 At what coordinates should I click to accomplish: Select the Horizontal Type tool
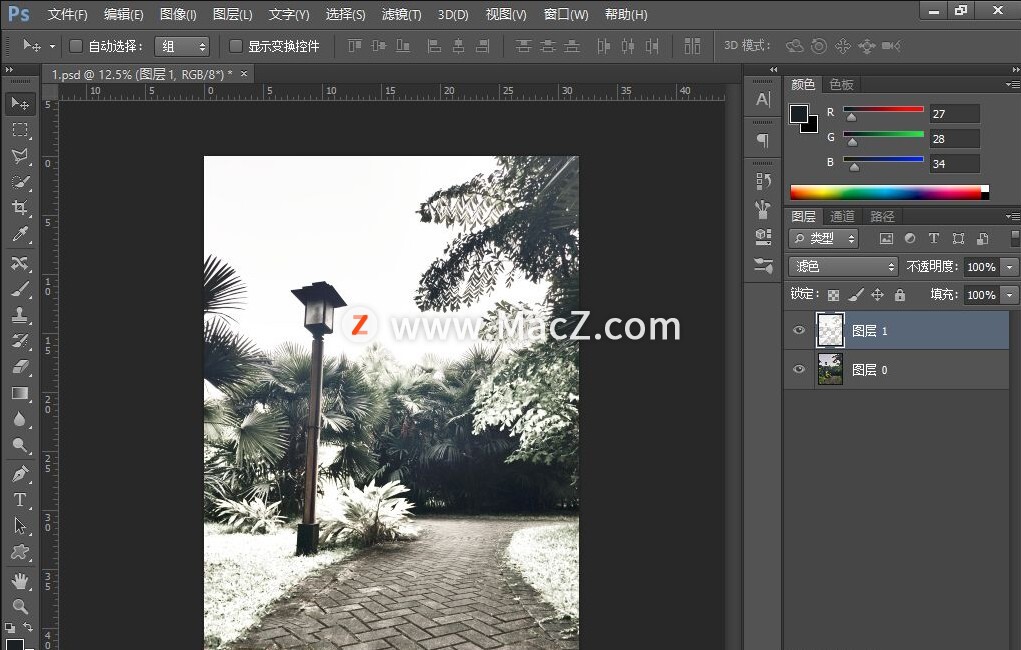tap(20, 500)
